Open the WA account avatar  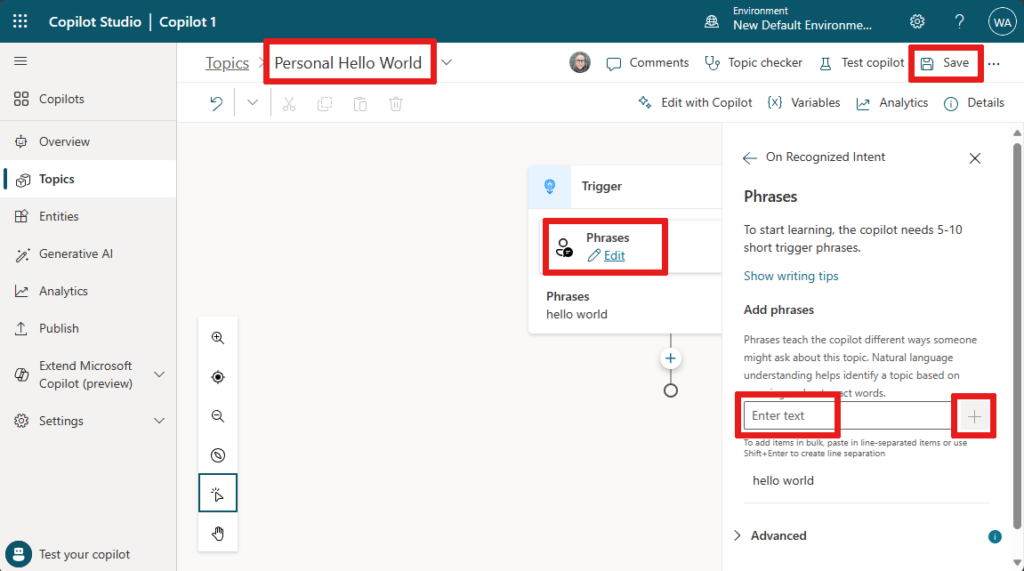[1002, 22]
